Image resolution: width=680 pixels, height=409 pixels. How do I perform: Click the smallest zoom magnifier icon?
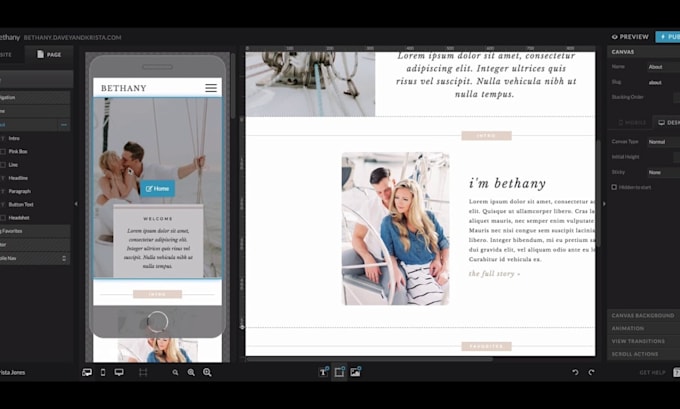(x=175, y=373)
